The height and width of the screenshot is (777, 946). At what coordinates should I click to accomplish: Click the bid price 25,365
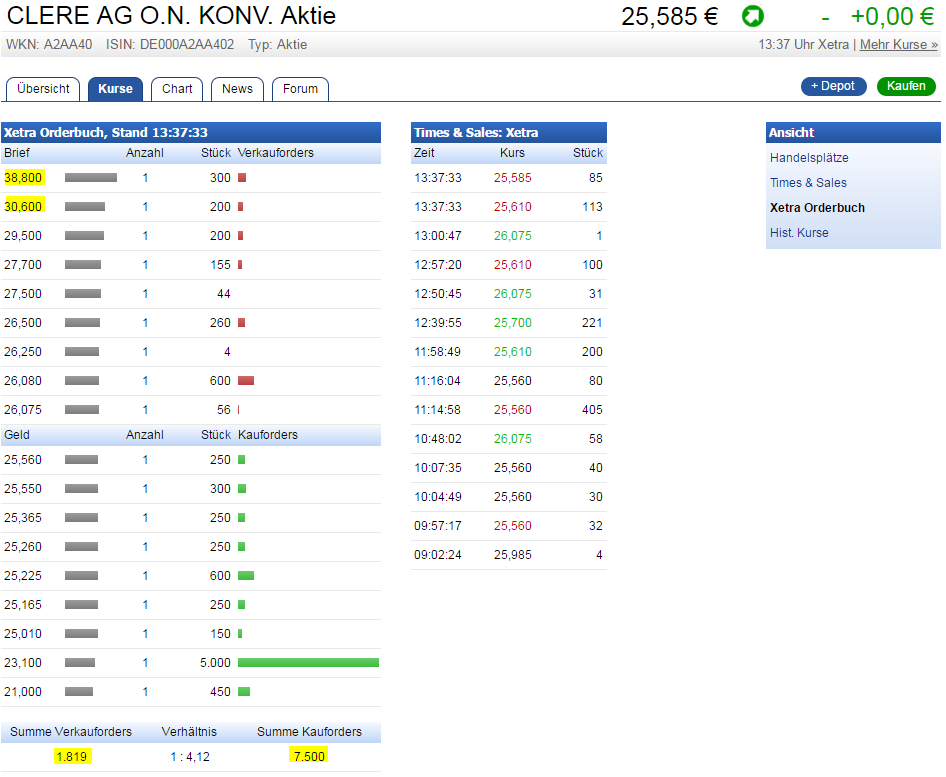(23, 518)
